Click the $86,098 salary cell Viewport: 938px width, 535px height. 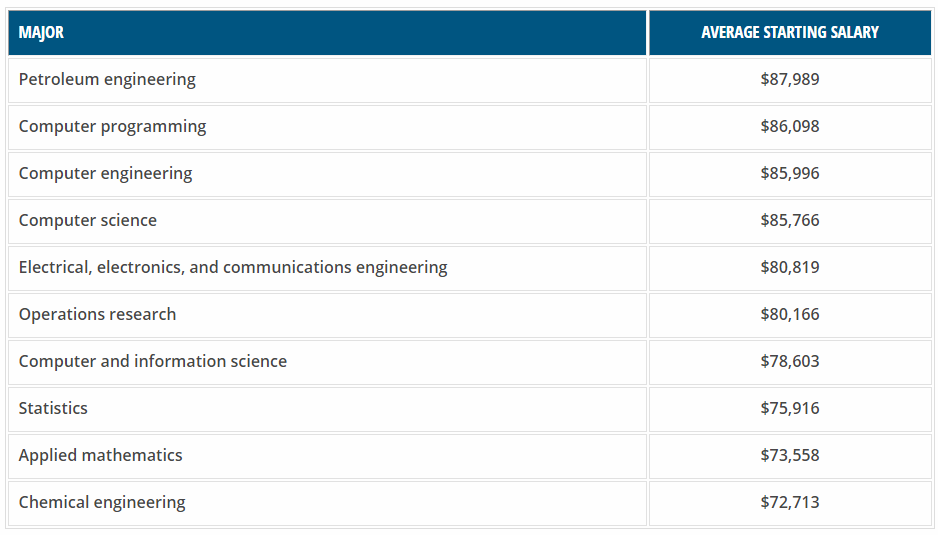point(789,126)
